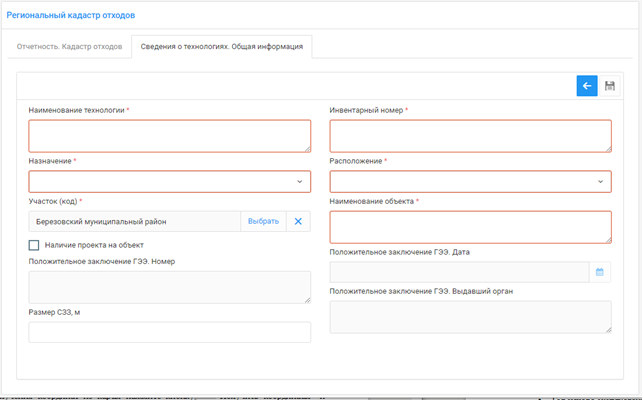The height and width of the screenshot is (400, 642).
Task: Click the ГЭЭ. Выдавший орган text area
Action: [469, 317]
